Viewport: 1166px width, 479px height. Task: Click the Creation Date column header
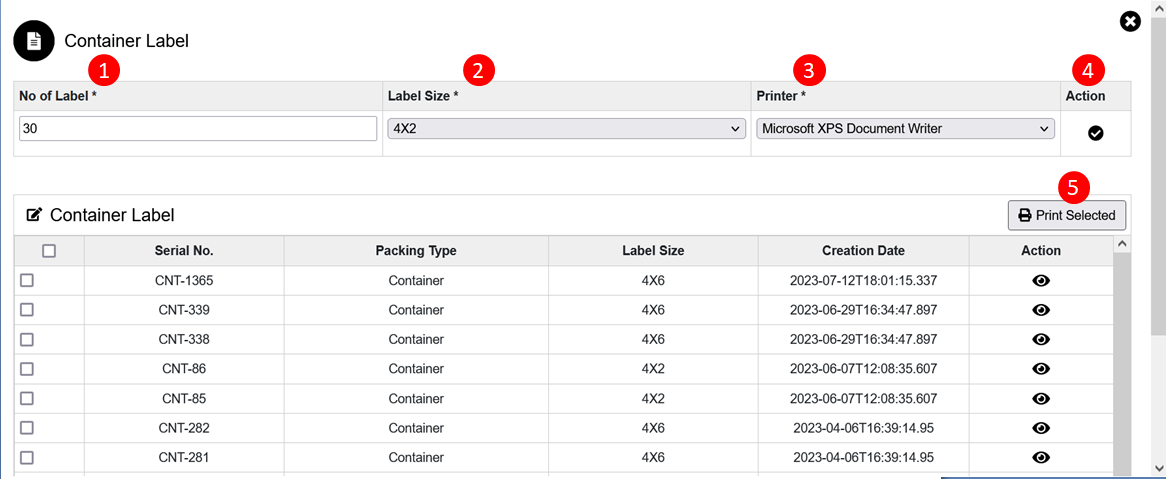coord(863,251)
